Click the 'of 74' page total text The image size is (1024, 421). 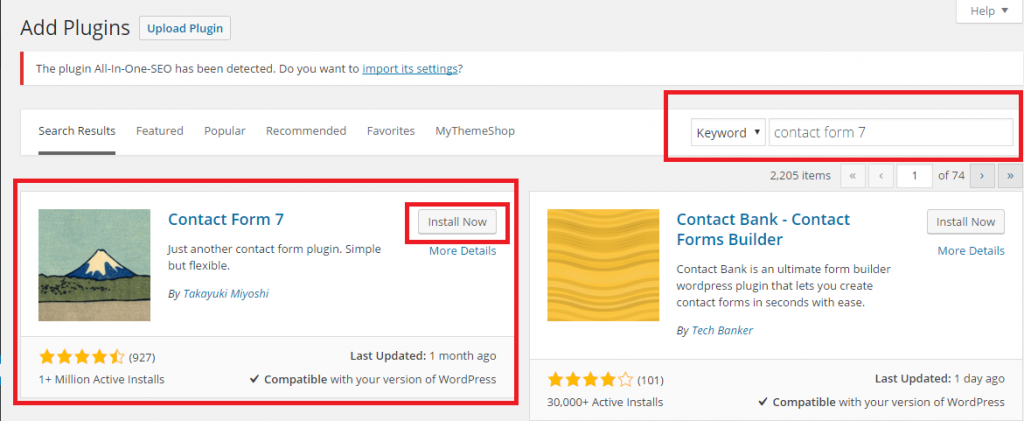951,175
